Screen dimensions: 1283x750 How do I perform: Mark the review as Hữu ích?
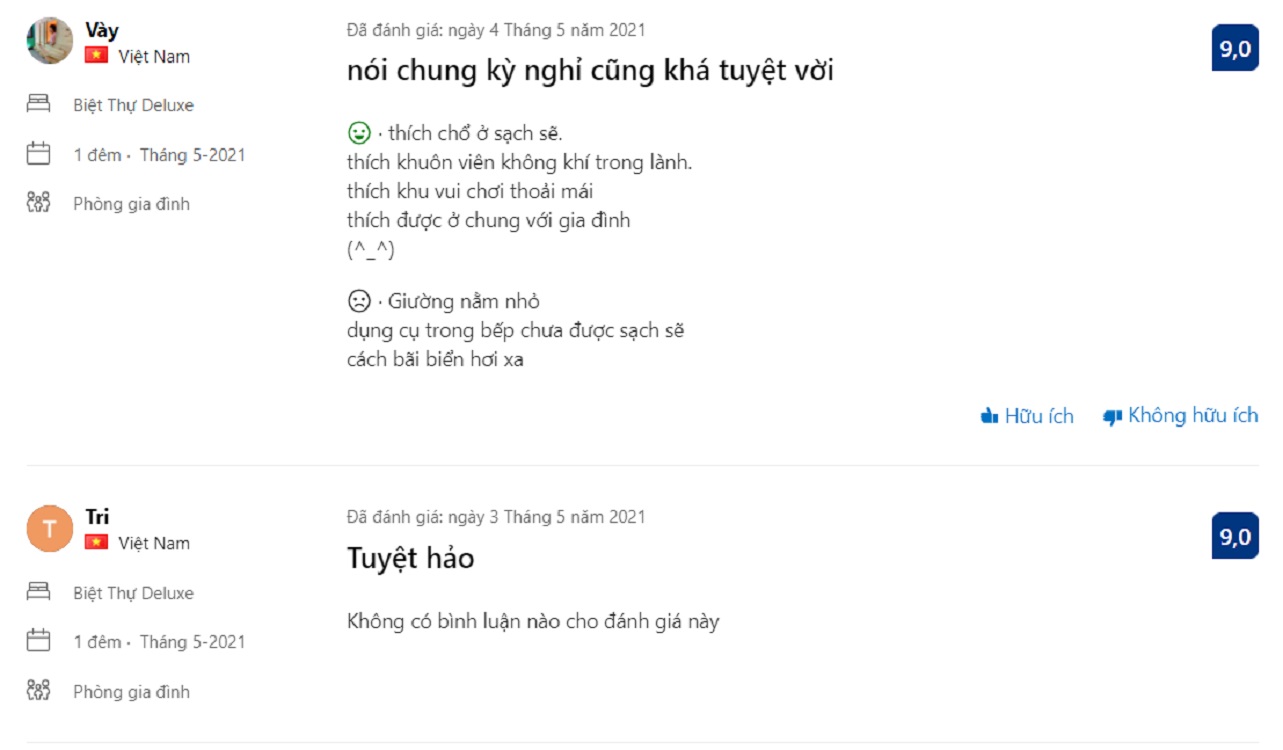coord(1027,416)
